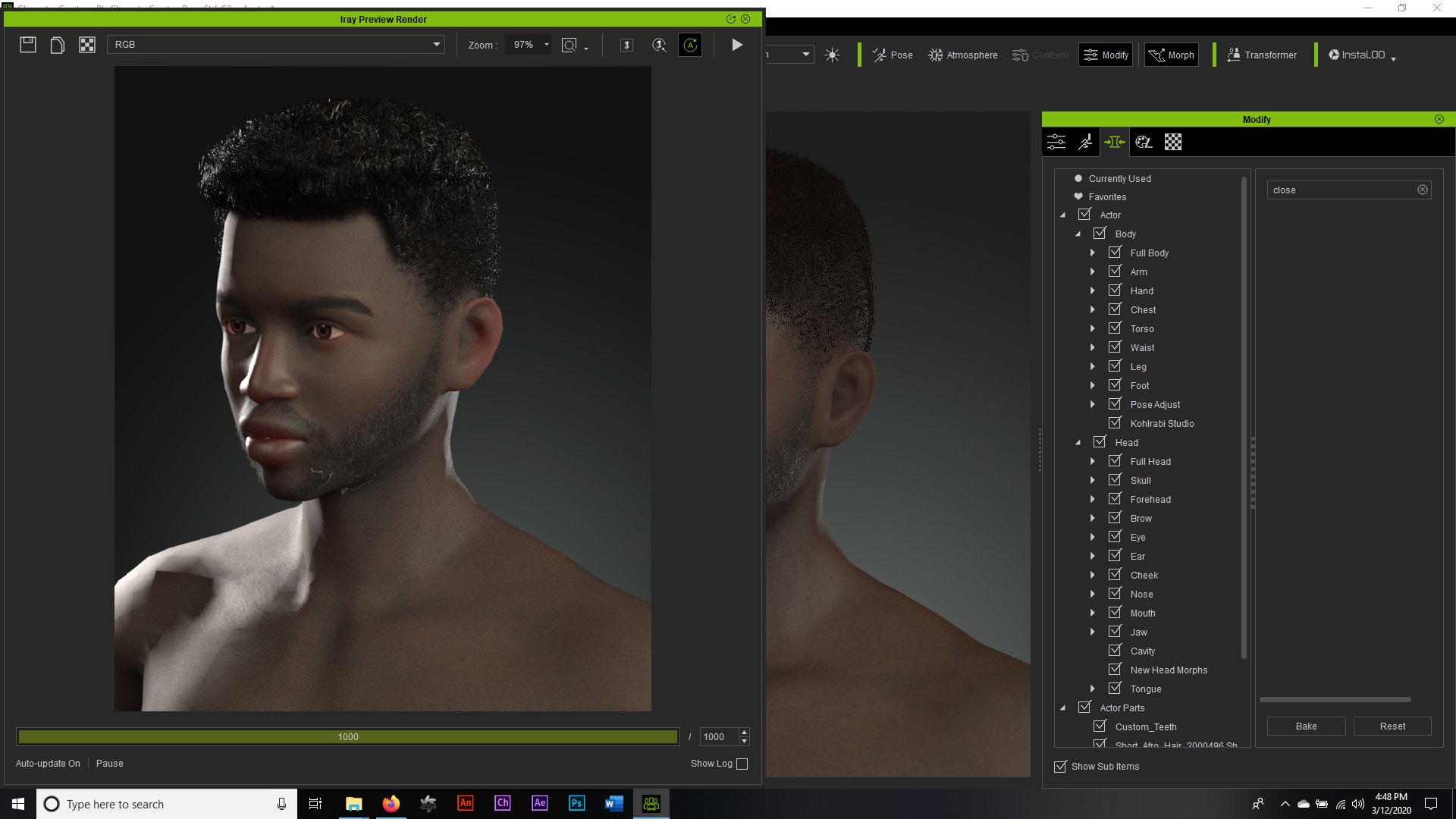
Task: Switch to the motion pose tab in Modify
Action: coord(1086,142)
